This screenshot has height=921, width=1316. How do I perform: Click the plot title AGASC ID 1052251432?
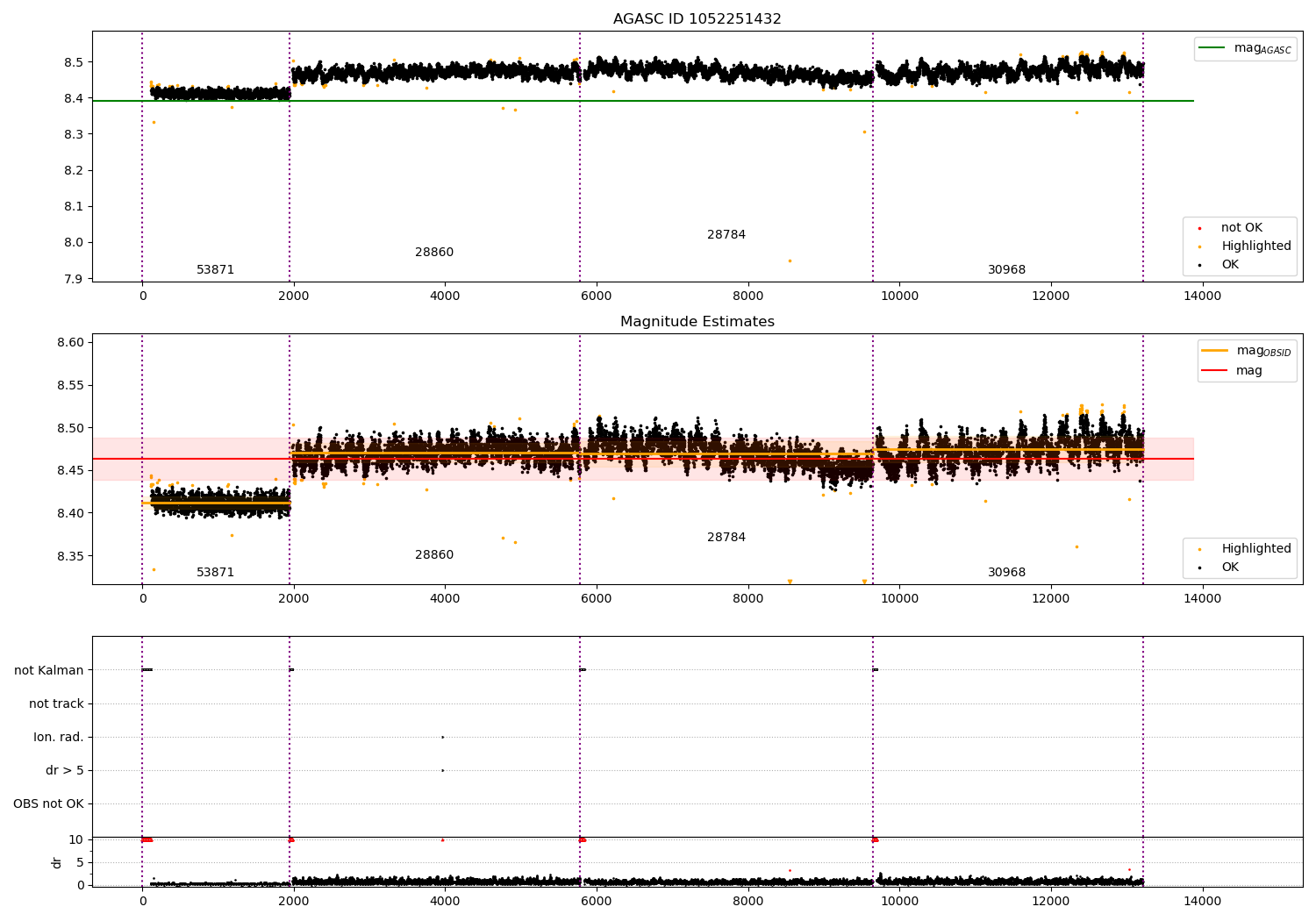(x=697, y=19)
